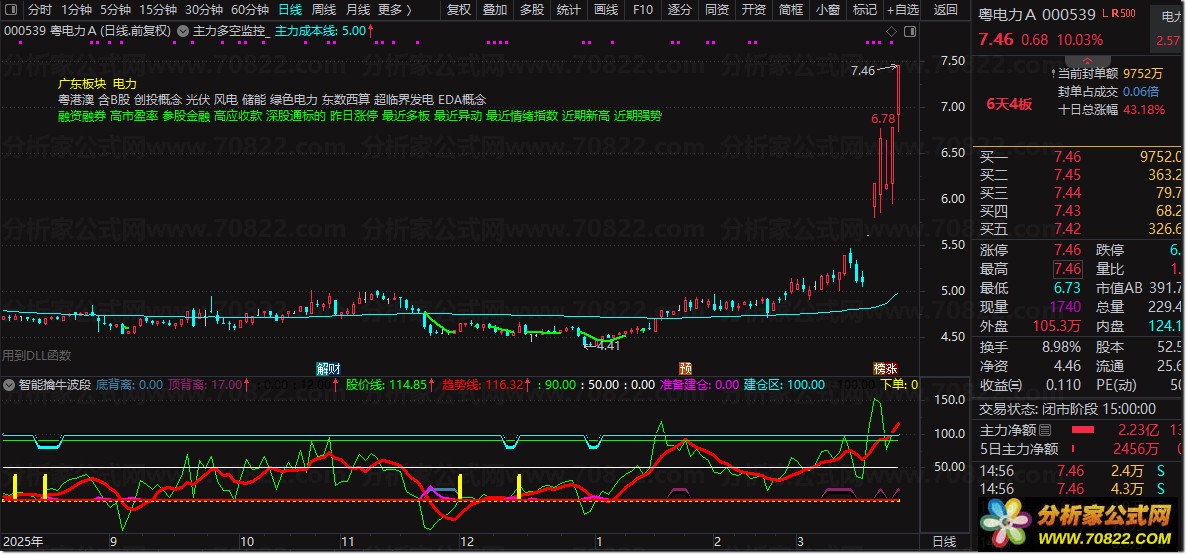1188x555 pixels.
Task: Click the 解财 event marker icon
Action: pyautogui.click(x=327, y=367)
